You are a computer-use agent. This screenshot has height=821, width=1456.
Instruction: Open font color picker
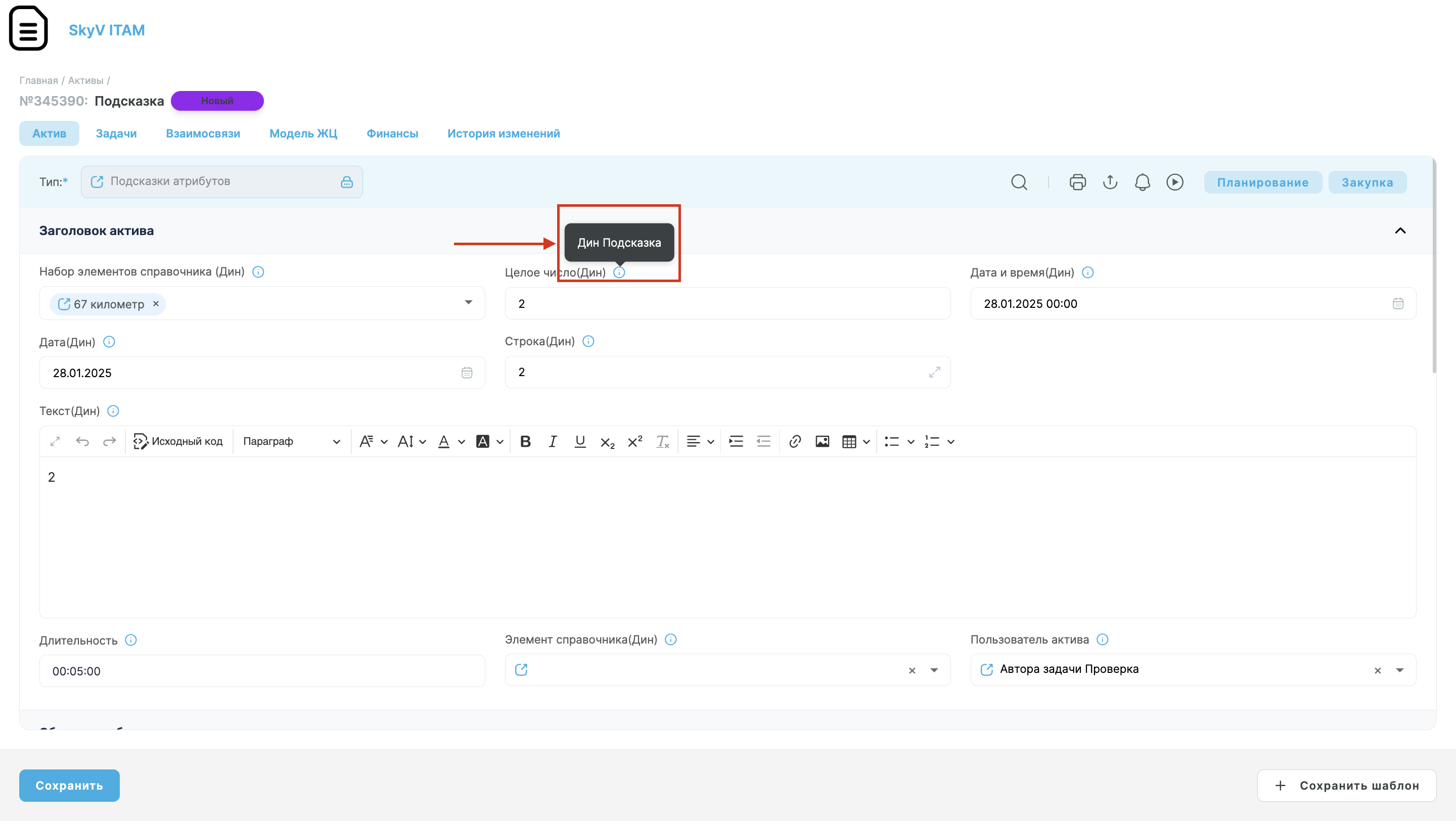pyautogui.click(x=451, y=441)
